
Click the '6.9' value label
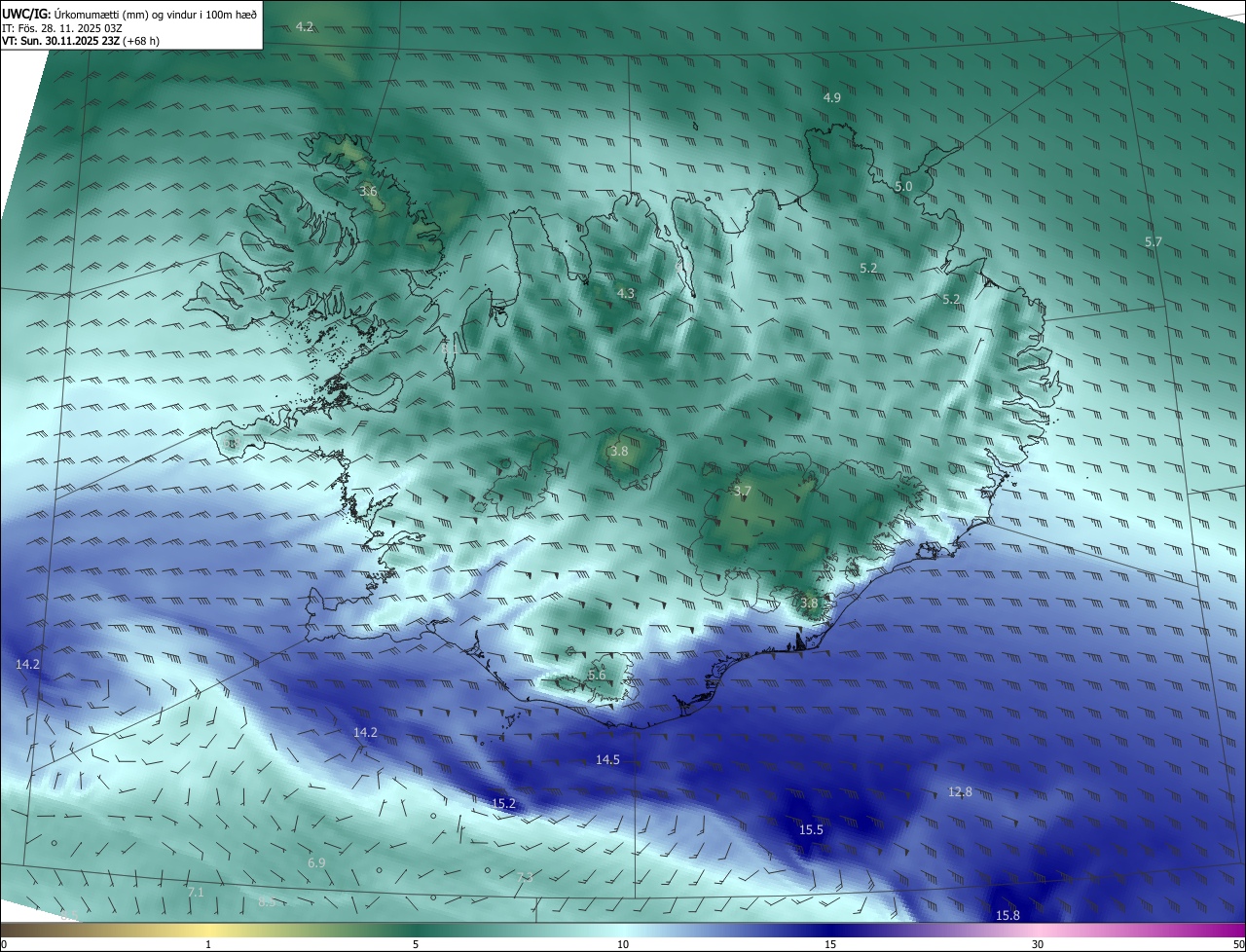coord(316,862)
